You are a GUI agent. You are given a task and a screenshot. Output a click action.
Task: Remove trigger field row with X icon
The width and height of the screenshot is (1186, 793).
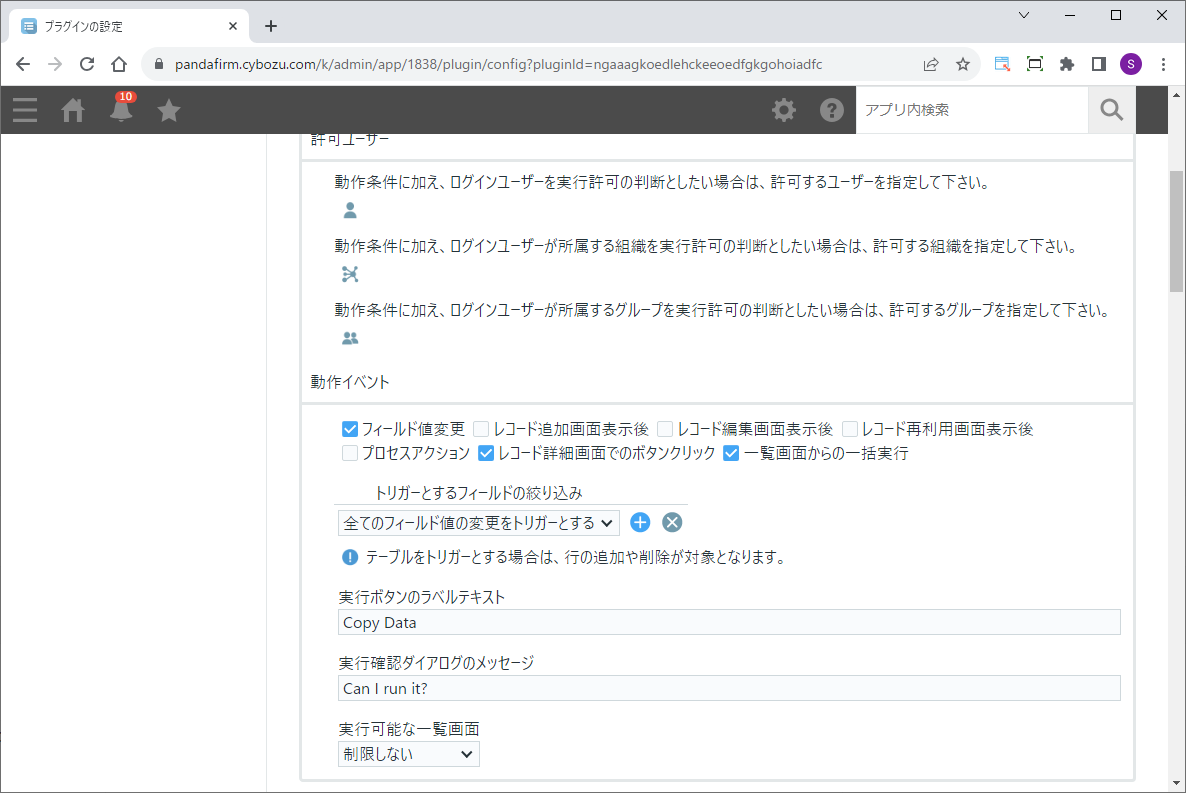[x=672, y=522]
